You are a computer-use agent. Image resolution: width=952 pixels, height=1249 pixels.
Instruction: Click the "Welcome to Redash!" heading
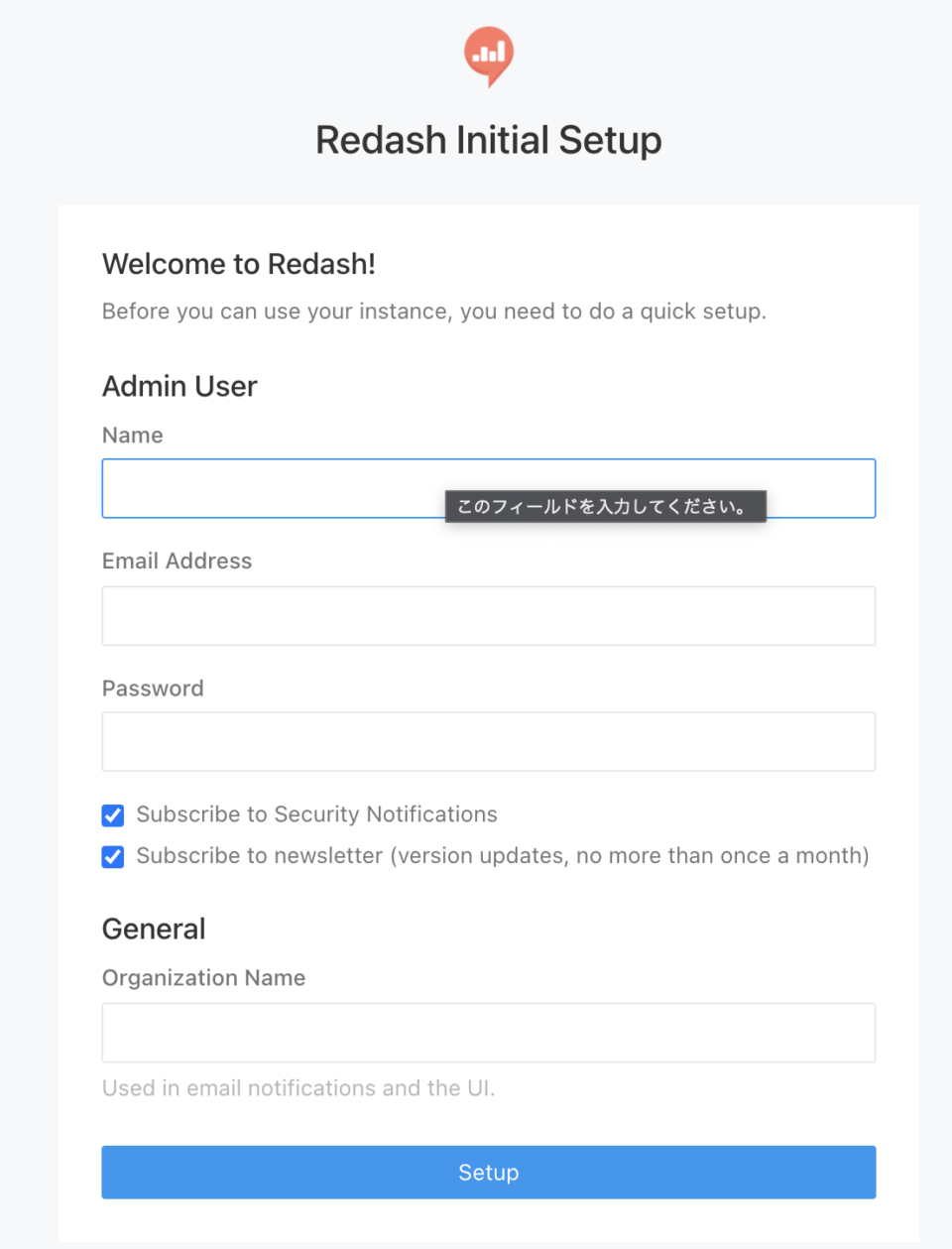tap(239, 264)
